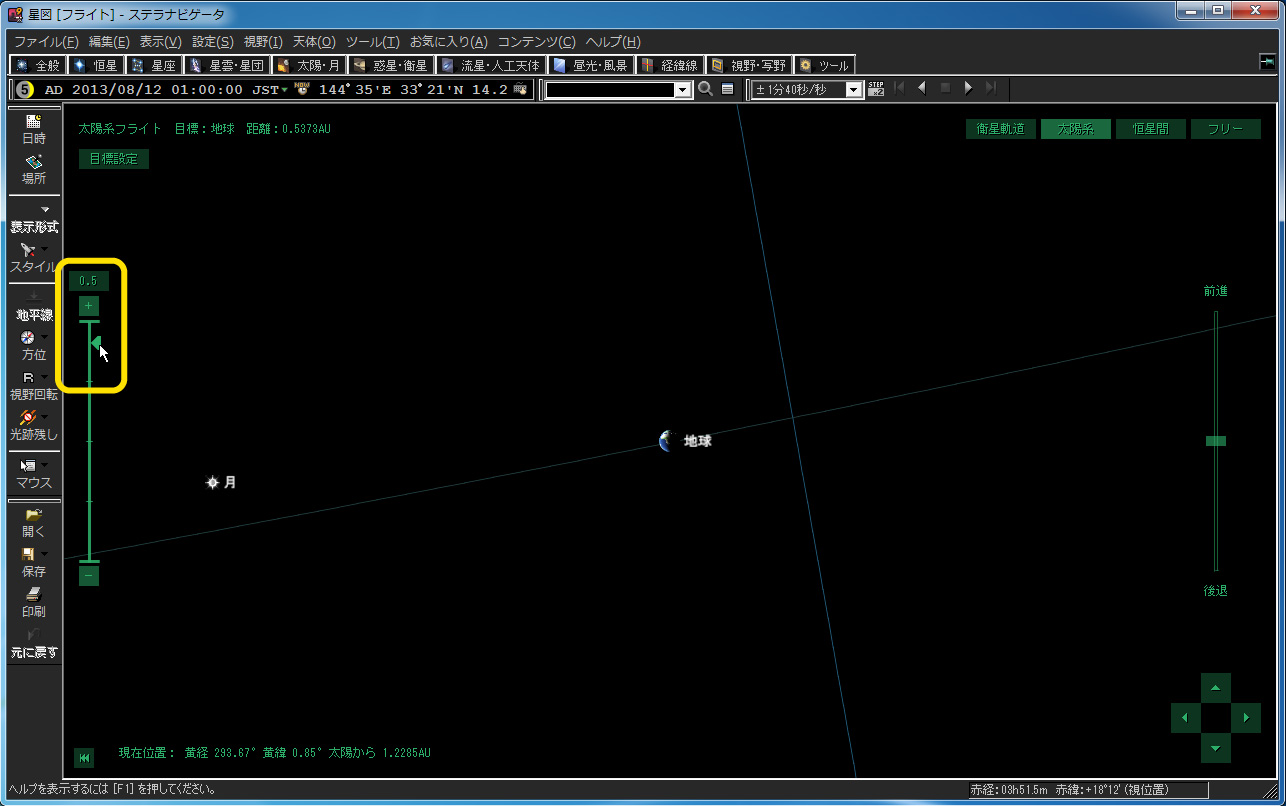This screenshot has height=806, width=1286.
Task: Open the search box dropdown arrow
Action: point(682,90)
